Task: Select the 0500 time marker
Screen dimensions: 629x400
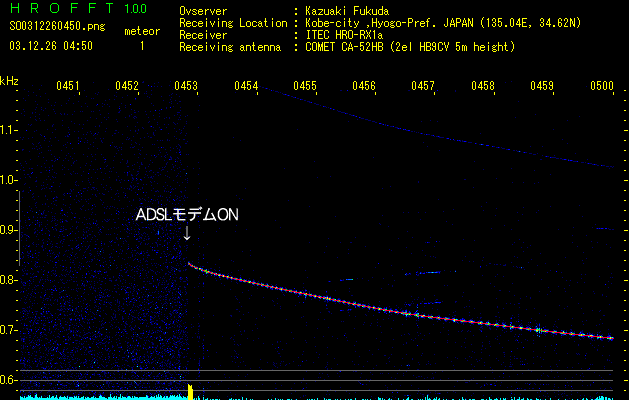Action: pyautogui.click(x=601, y=87)
